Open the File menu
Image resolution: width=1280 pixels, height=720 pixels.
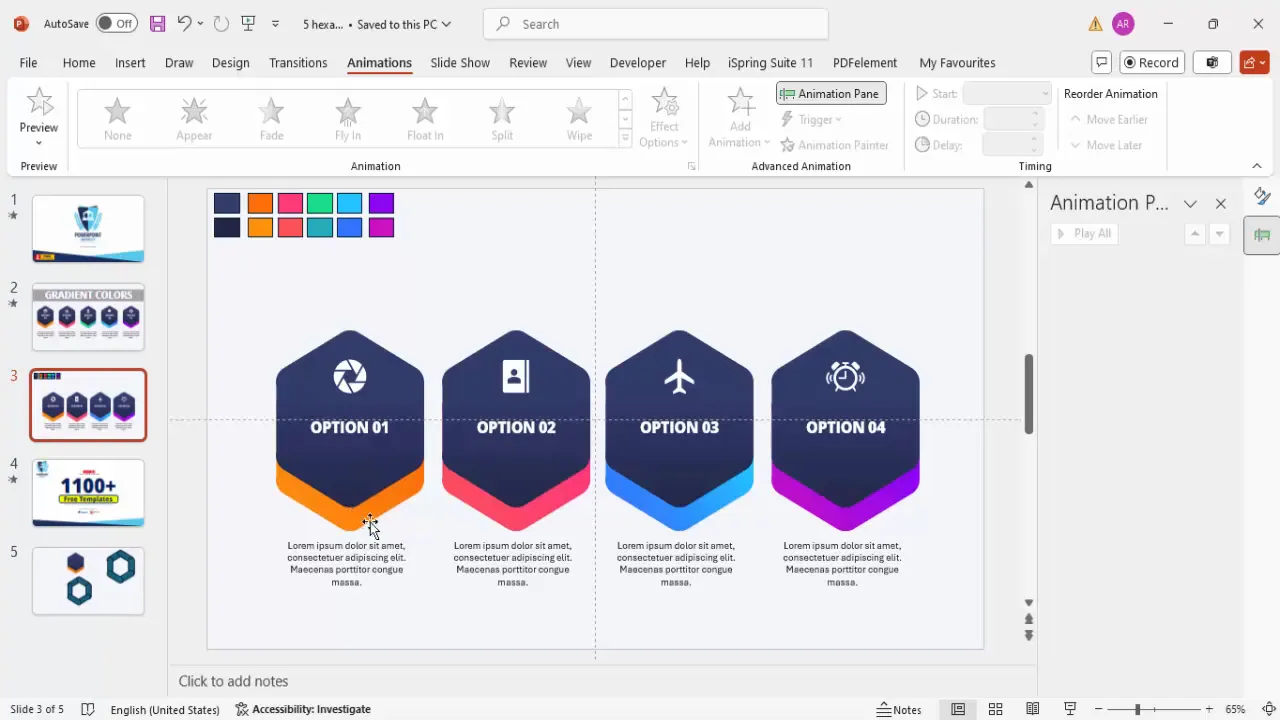click(x=28, y=62)
